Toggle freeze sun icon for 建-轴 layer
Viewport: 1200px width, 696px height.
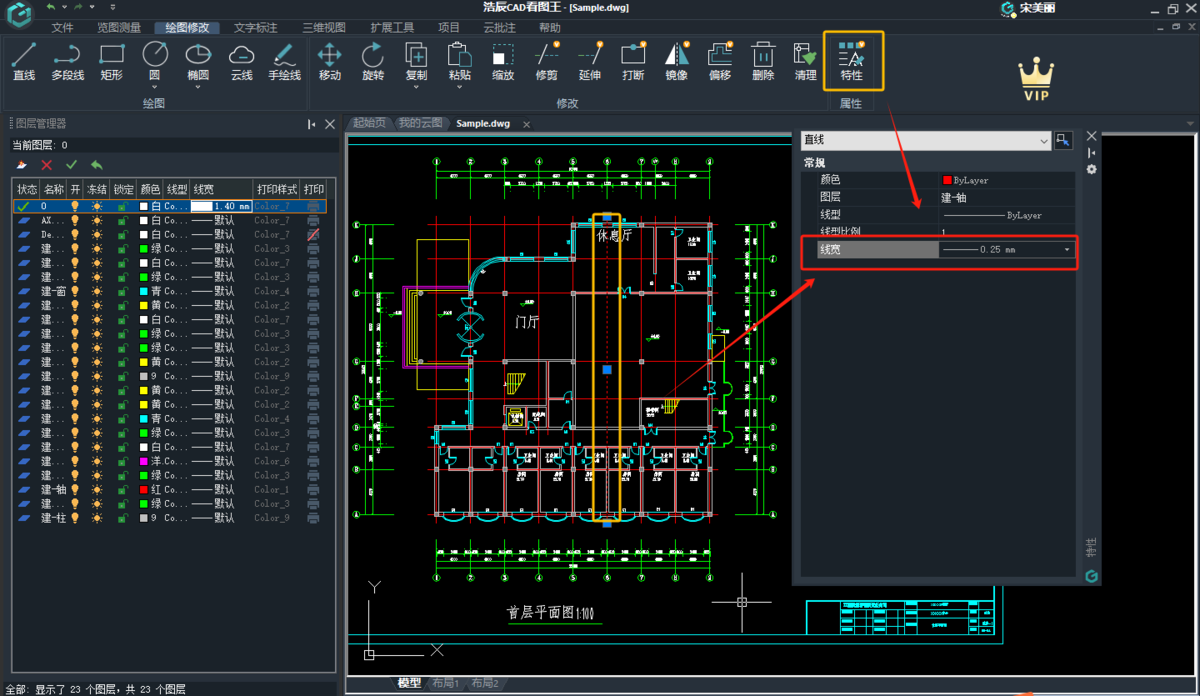[97, 490]
